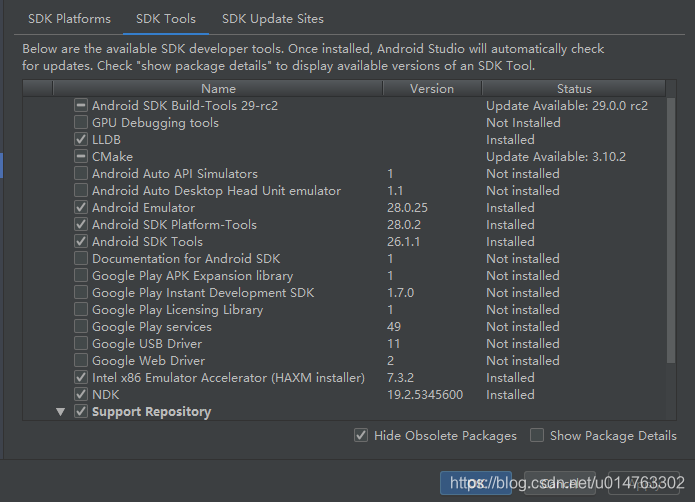Uncheck the Android Emulator checkbox
Screen dimensions: 695x502
[x=81, y=207]
